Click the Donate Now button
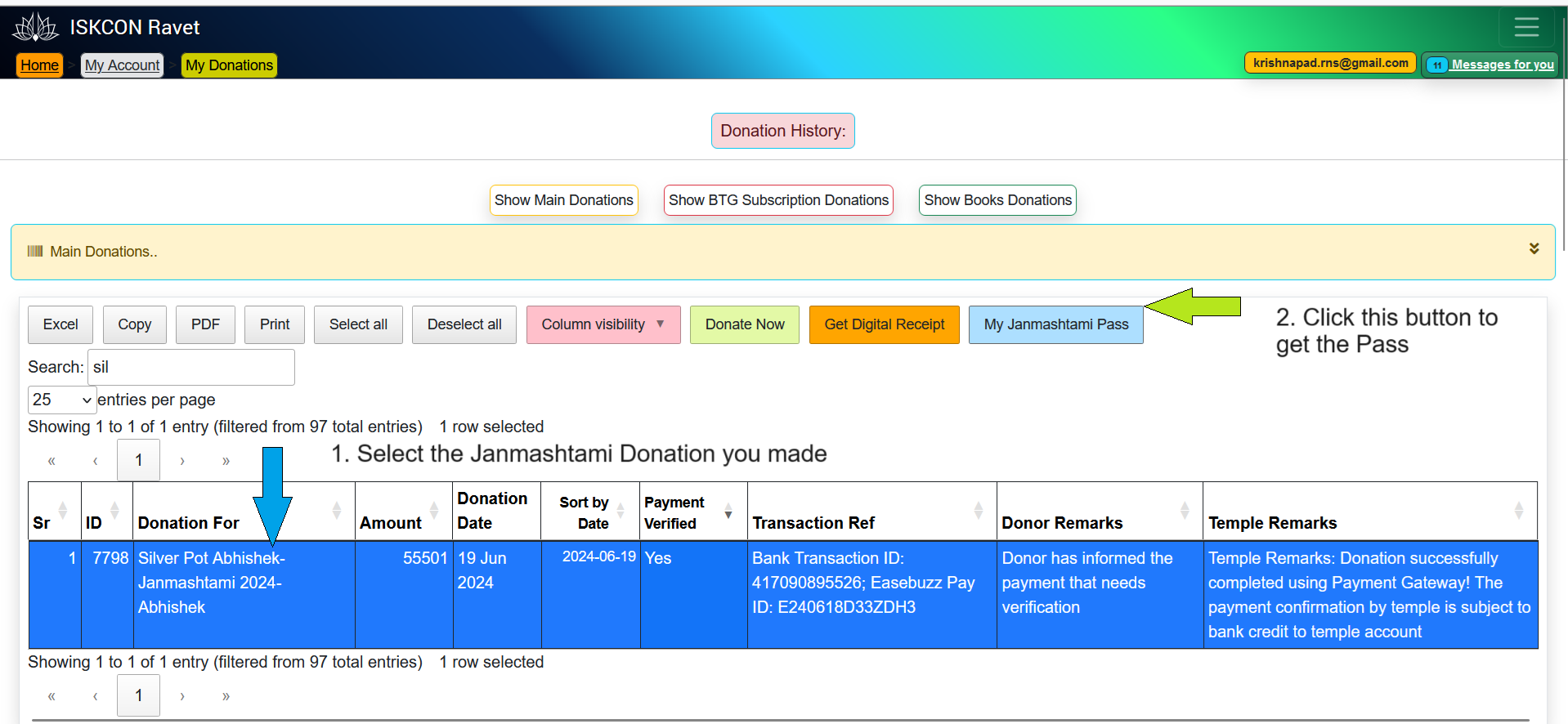The width and height of the screenshot is (1568, 724). [745, 324]
